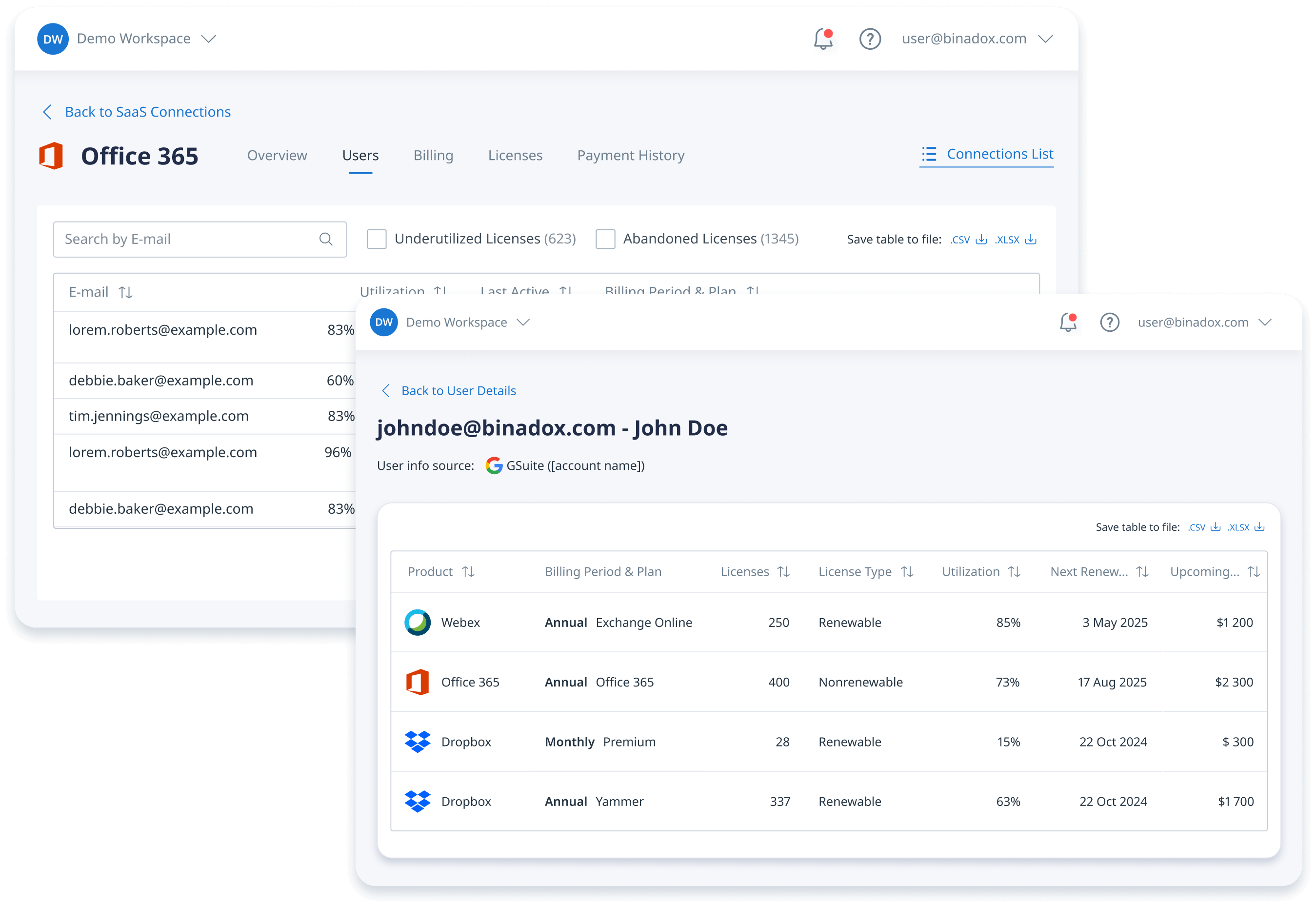
Task: Go back to SaaS Connections
Action: [x=137, y=112]
